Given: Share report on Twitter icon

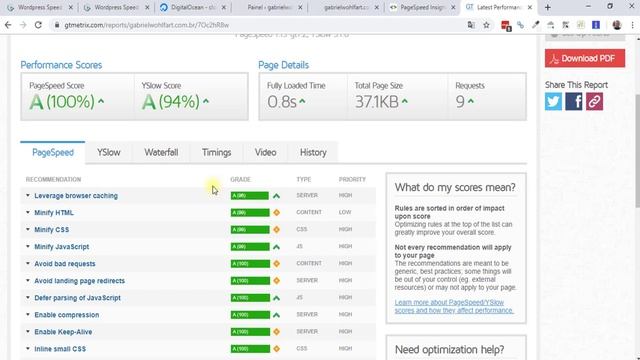Looking at the screenshot, I should point(553,101).
